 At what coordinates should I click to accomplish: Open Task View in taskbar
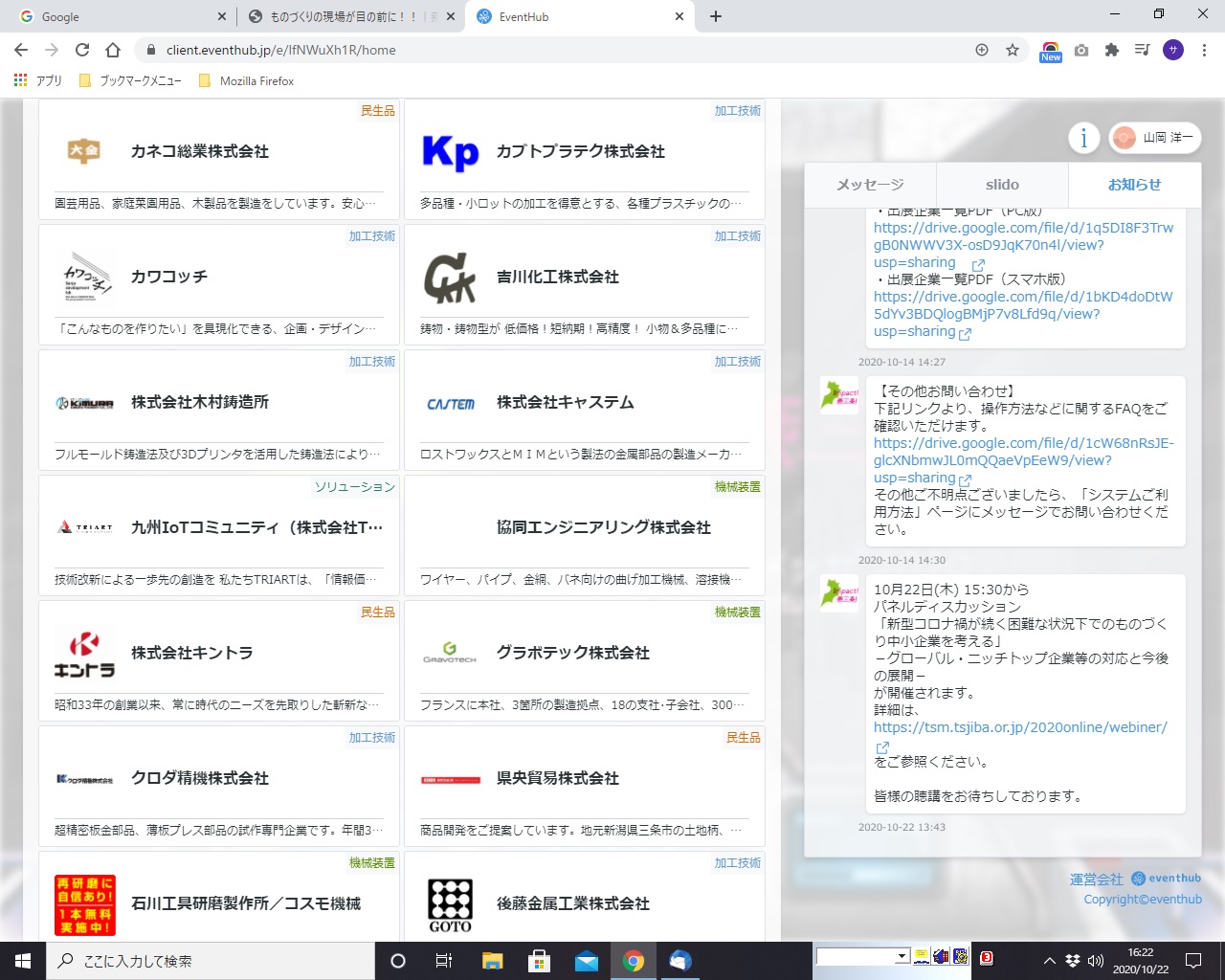(x=444, y=961)
